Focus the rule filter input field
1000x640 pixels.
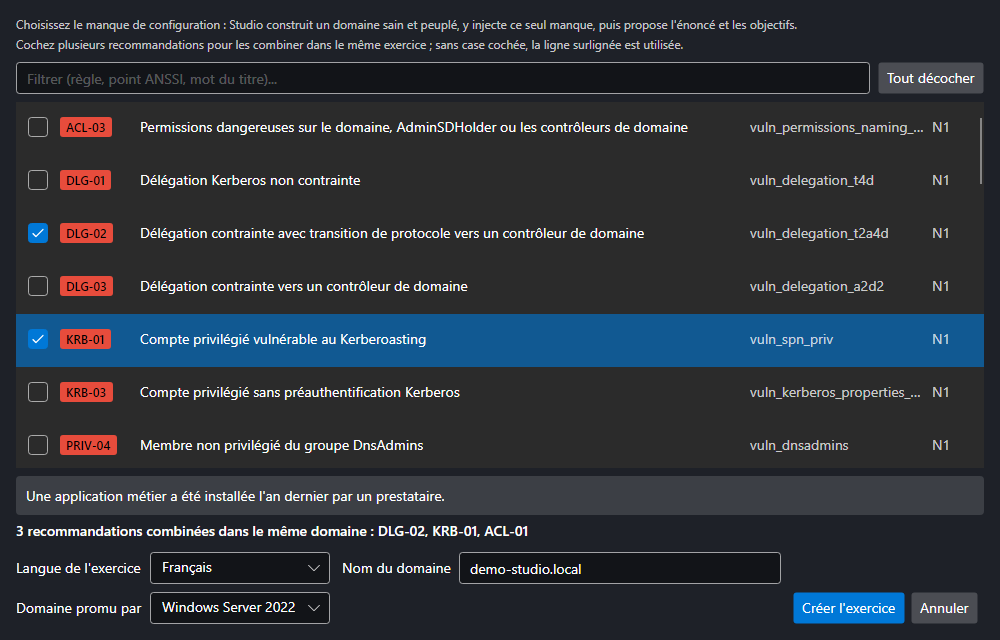[443, 78]
